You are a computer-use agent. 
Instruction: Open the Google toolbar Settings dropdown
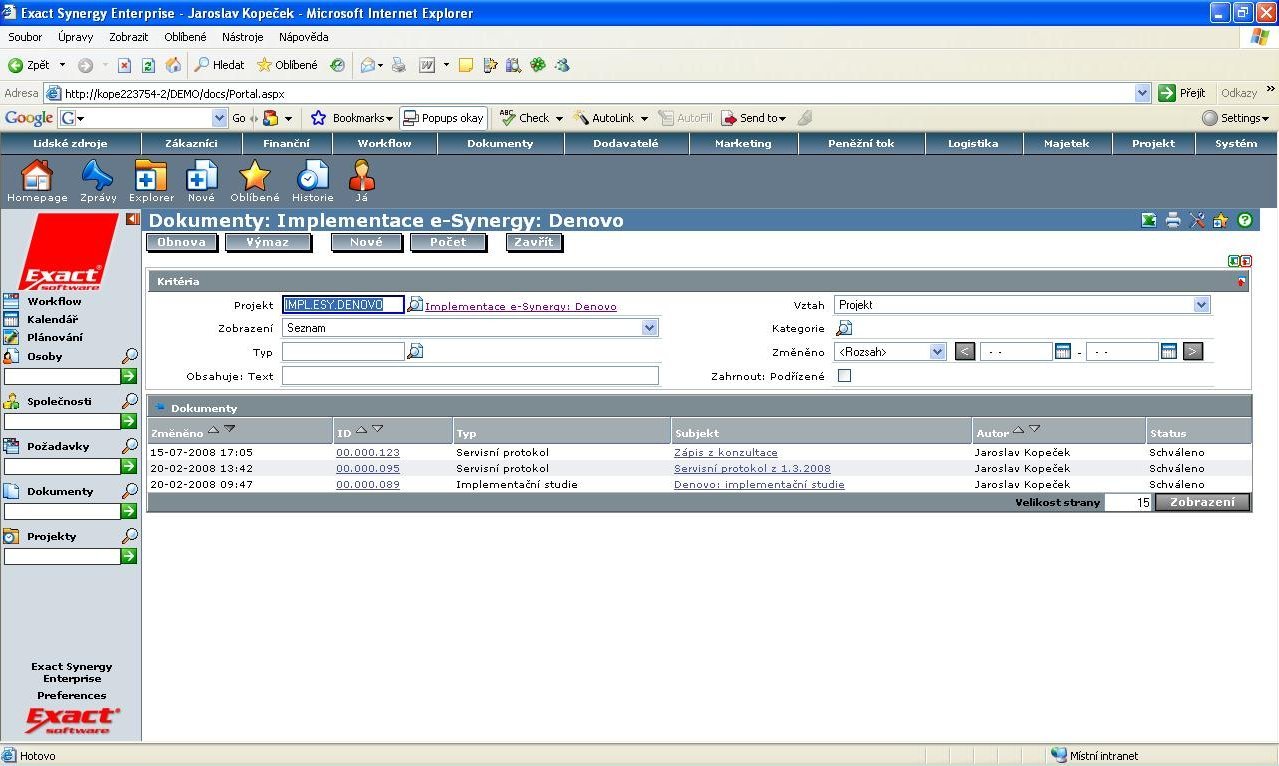tap(1236, 118)
